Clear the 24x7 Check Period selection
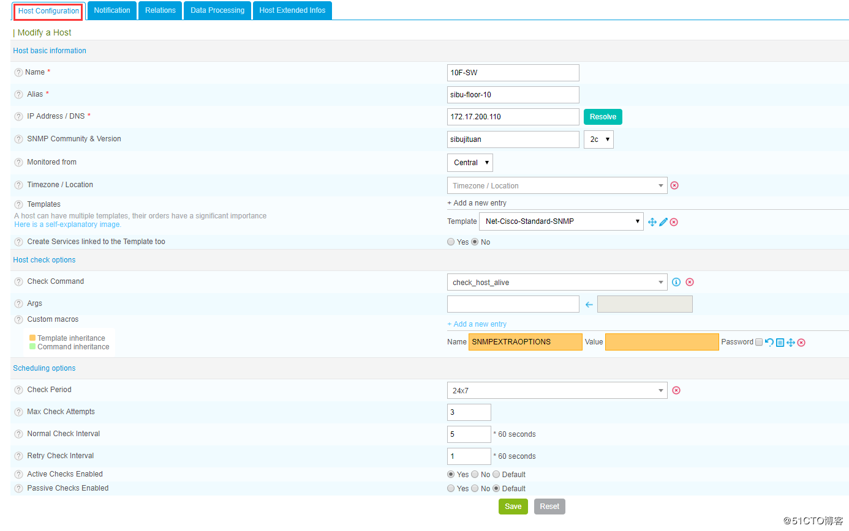Screen dimensions: 849x531 [x=676, y=390]
